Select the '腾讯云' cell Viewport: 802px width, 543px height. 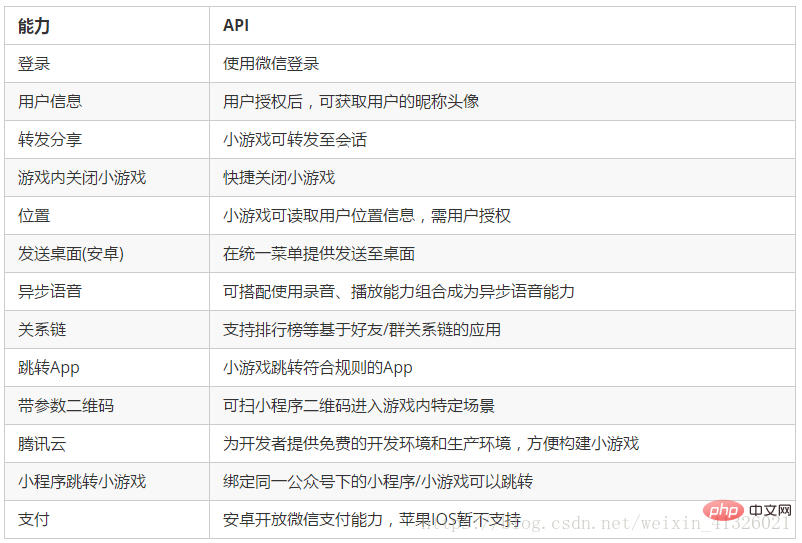coord(107,444)
